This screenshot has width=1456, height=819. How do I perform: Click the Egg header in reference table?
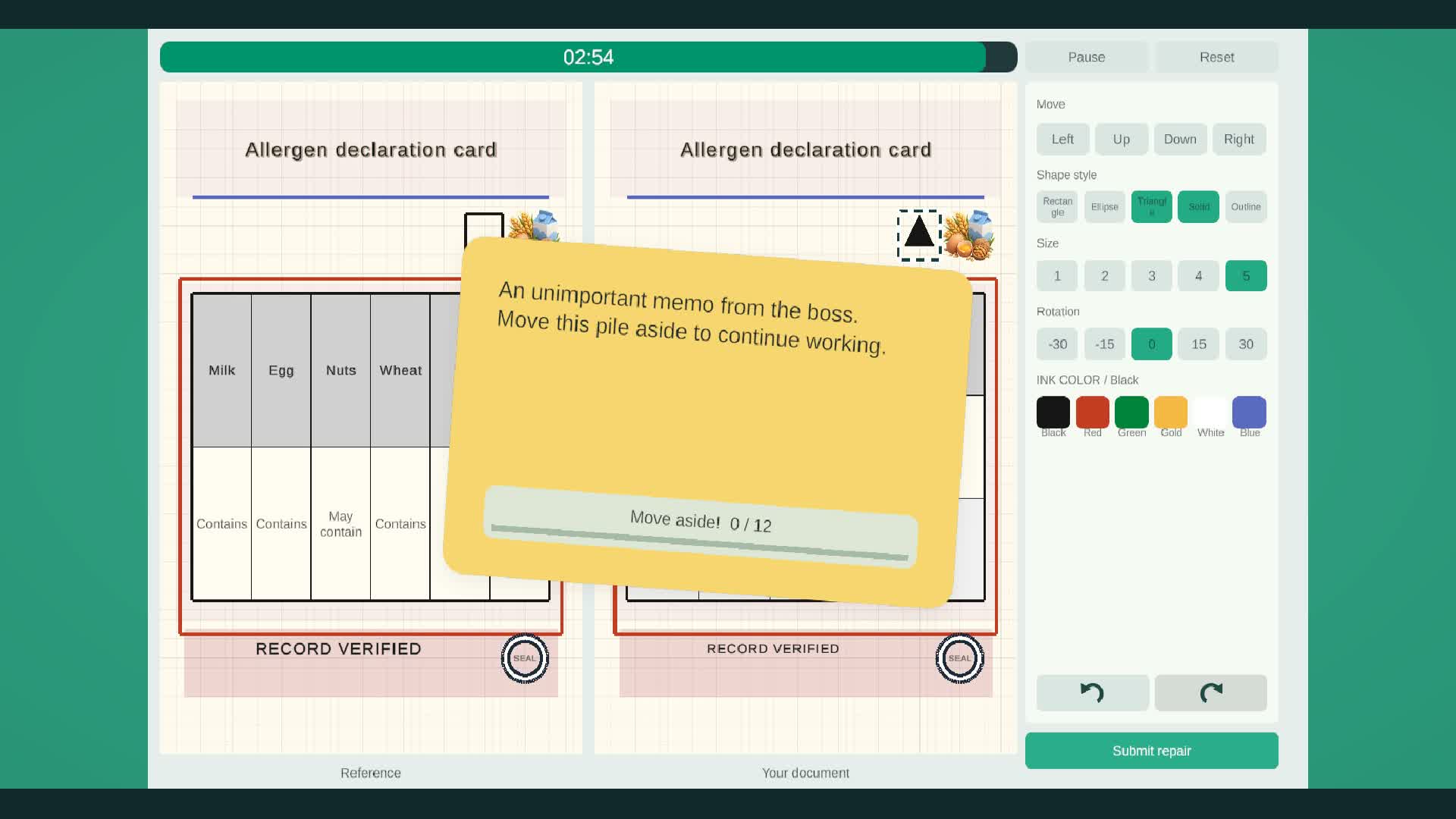[281, 370]
